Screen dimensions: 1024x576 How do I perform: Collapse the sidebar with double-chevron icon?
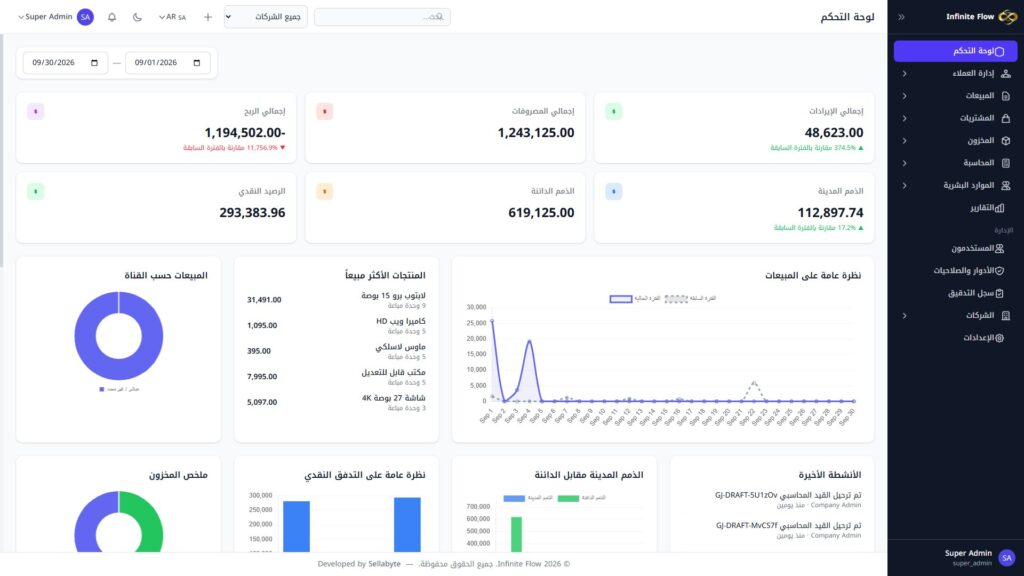(901, 17)
